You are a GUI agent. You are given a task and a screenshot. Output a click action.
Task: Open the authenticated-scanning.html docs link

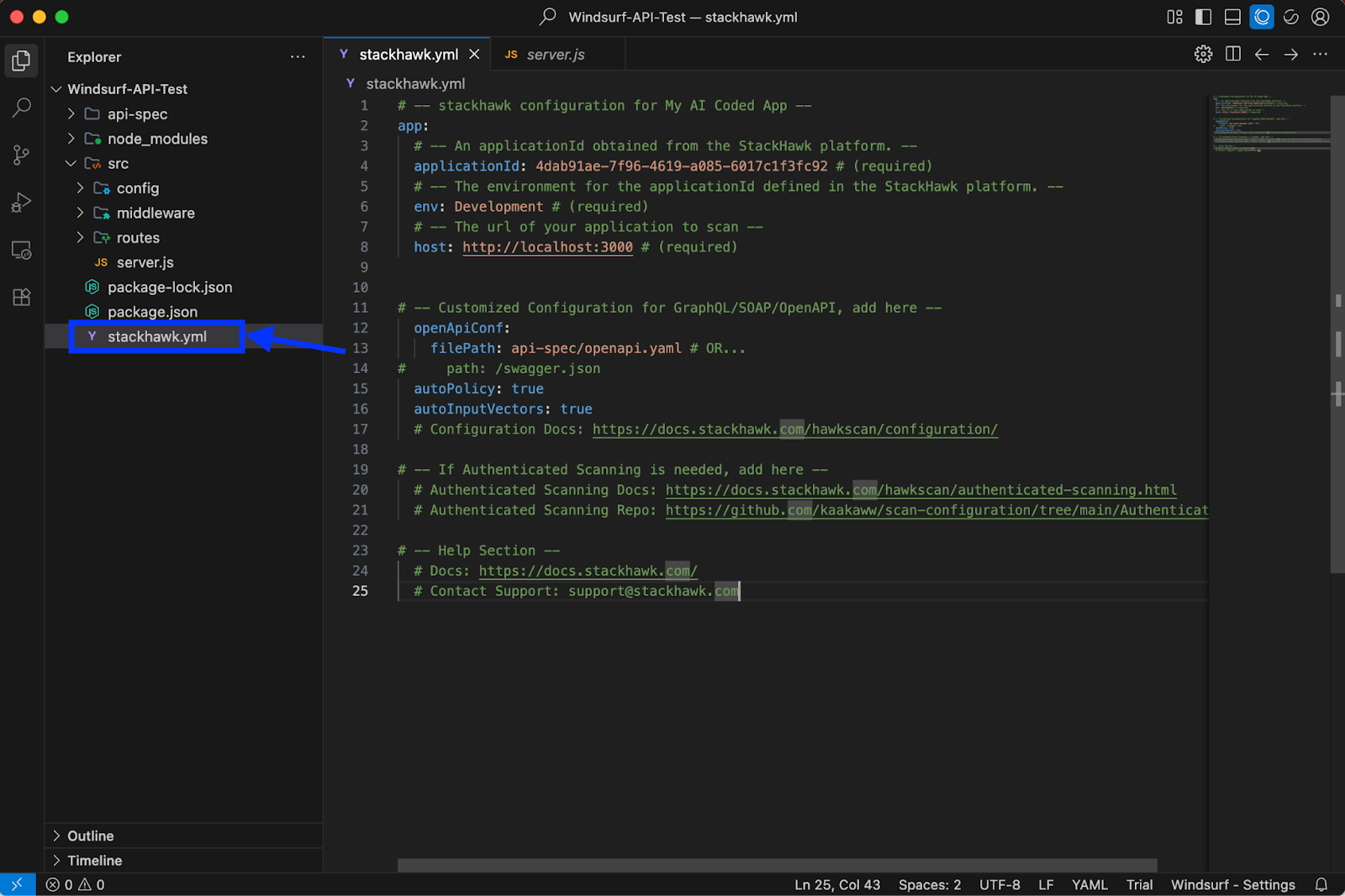tap(921, 490)
